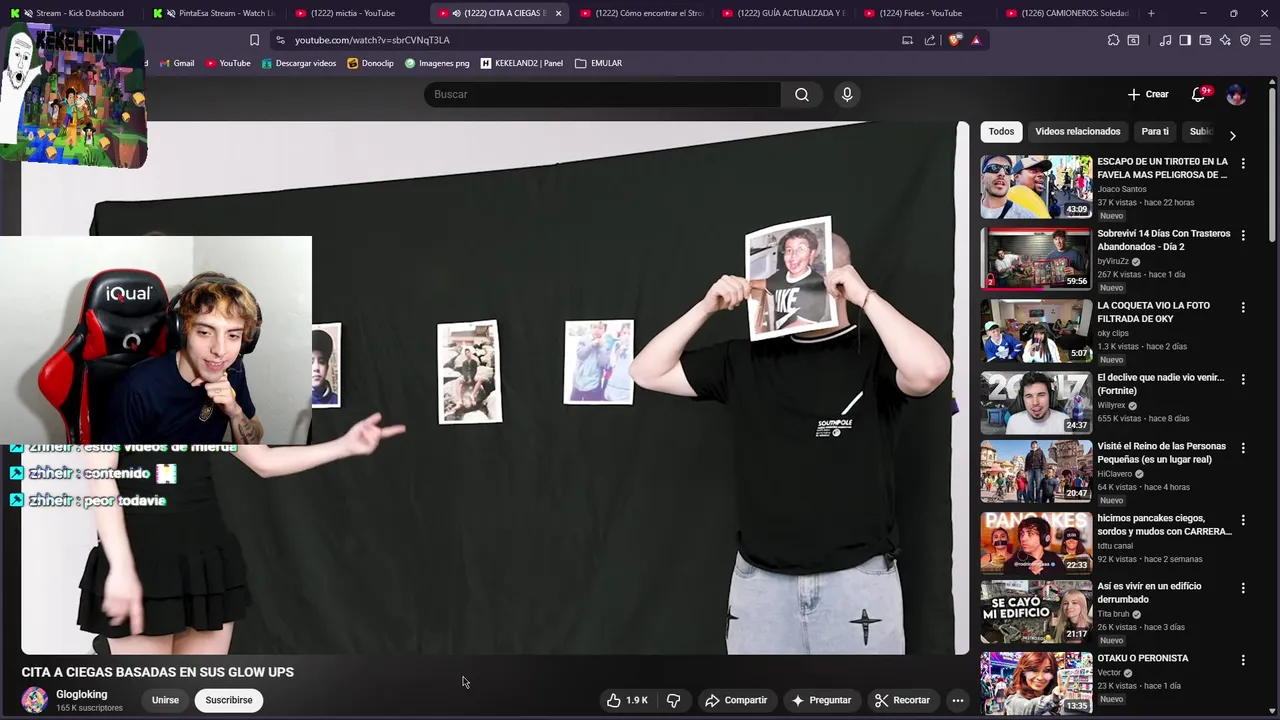Open the browser extensions puzzle icon
The height and width of the screenshot is (720, 1280).
(1113, 40)
